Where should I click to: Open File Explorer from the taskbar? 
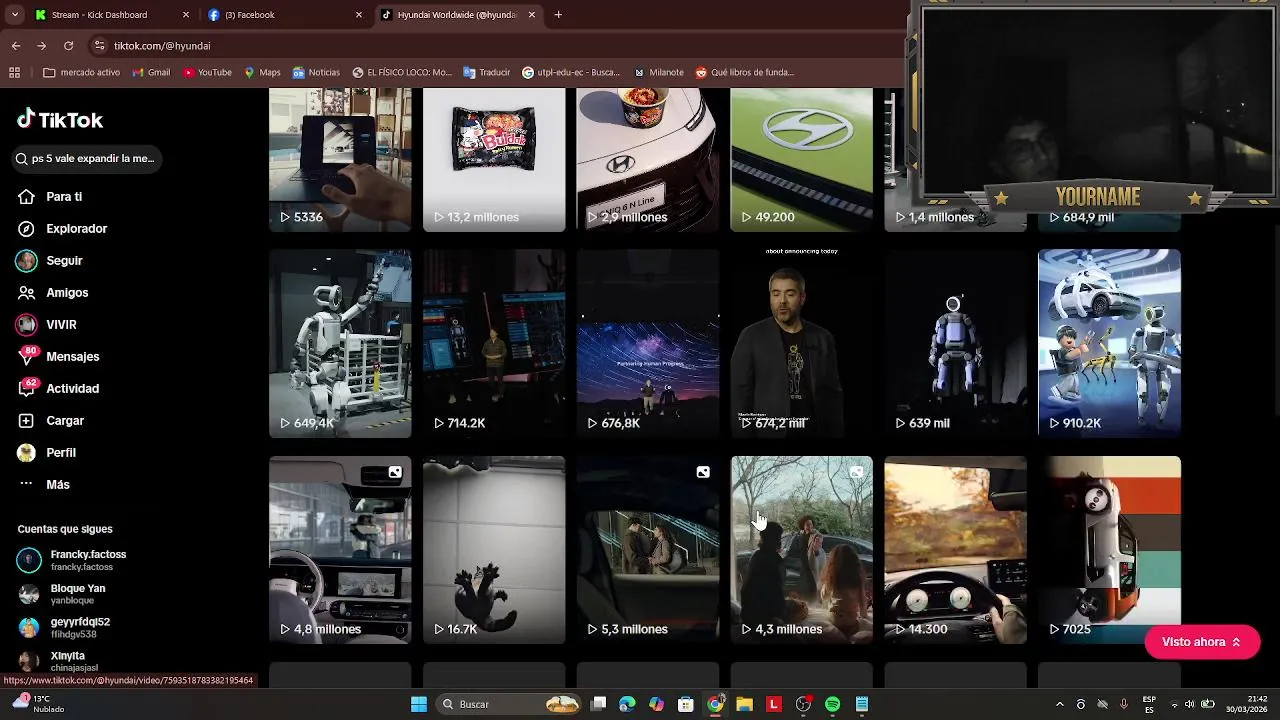coord(744,704)
